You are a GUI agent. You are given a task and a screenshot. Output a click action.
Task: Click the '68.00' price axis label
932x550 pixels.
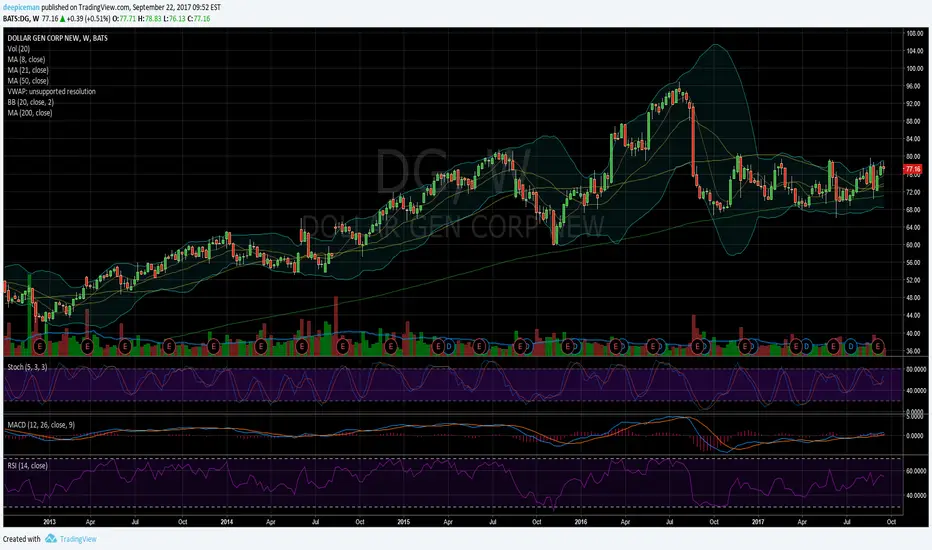click(914, 210)
